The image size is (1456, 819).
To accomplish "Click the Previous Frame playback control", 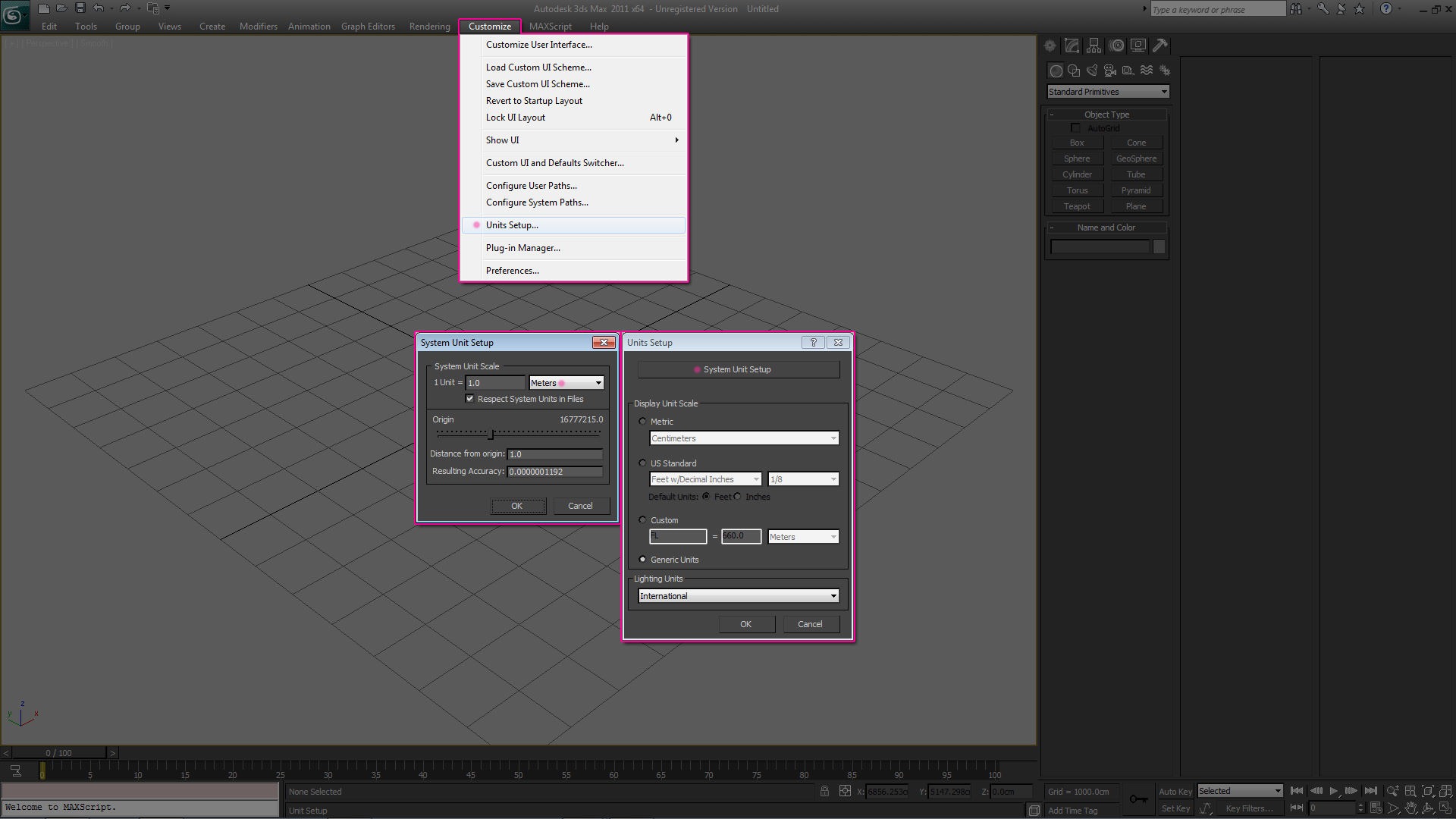I will point(1316,791).
